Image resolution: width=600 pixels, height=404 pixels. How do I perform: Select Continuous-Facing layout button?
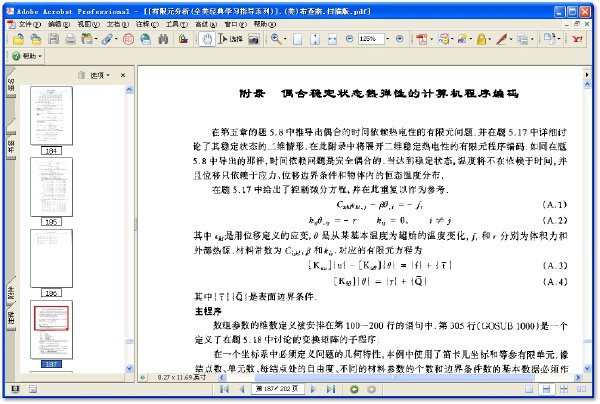click(x=564, y=389)
